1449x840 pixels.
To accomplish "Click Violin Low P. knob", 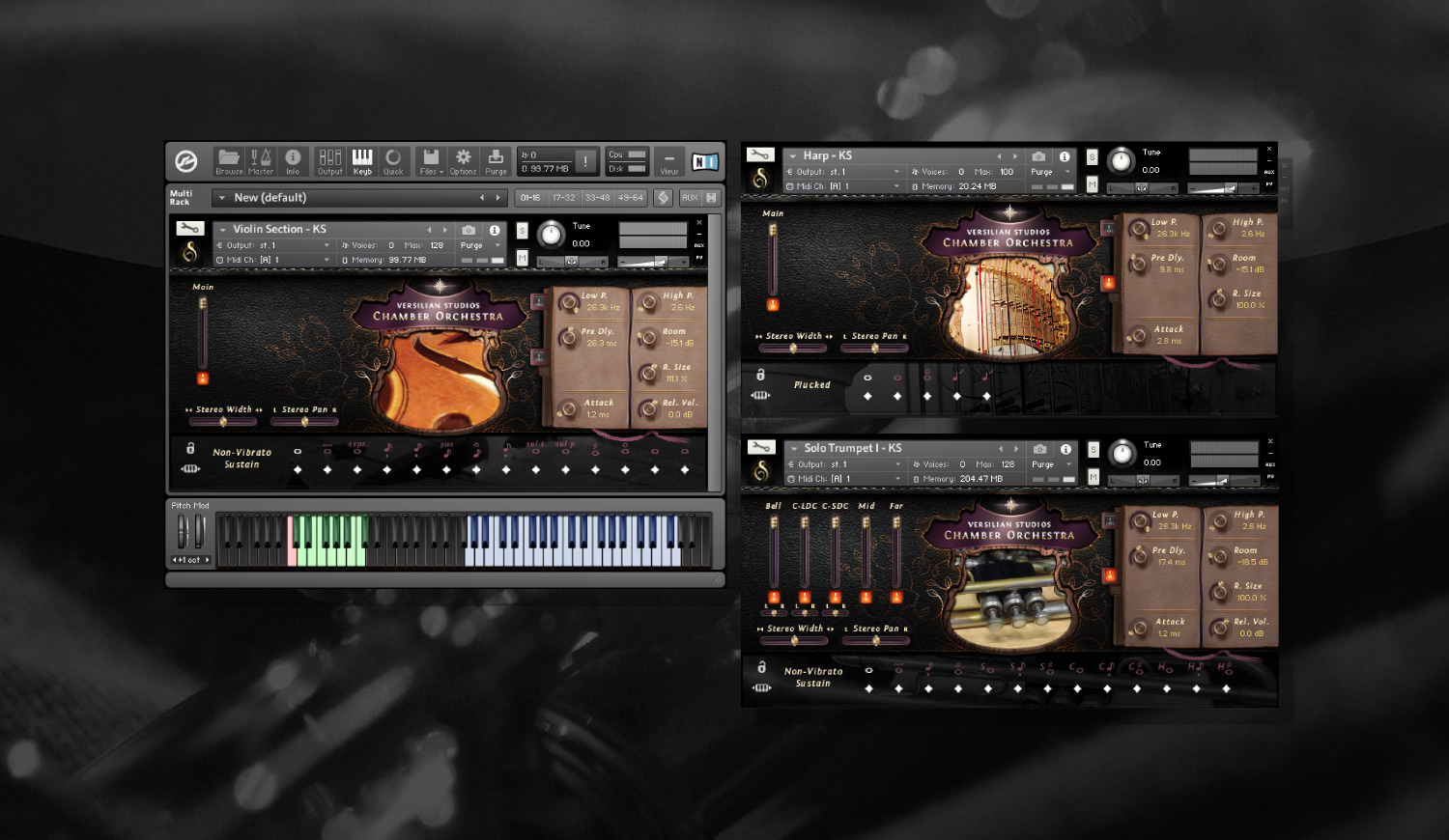I will [x=569, y=302].
